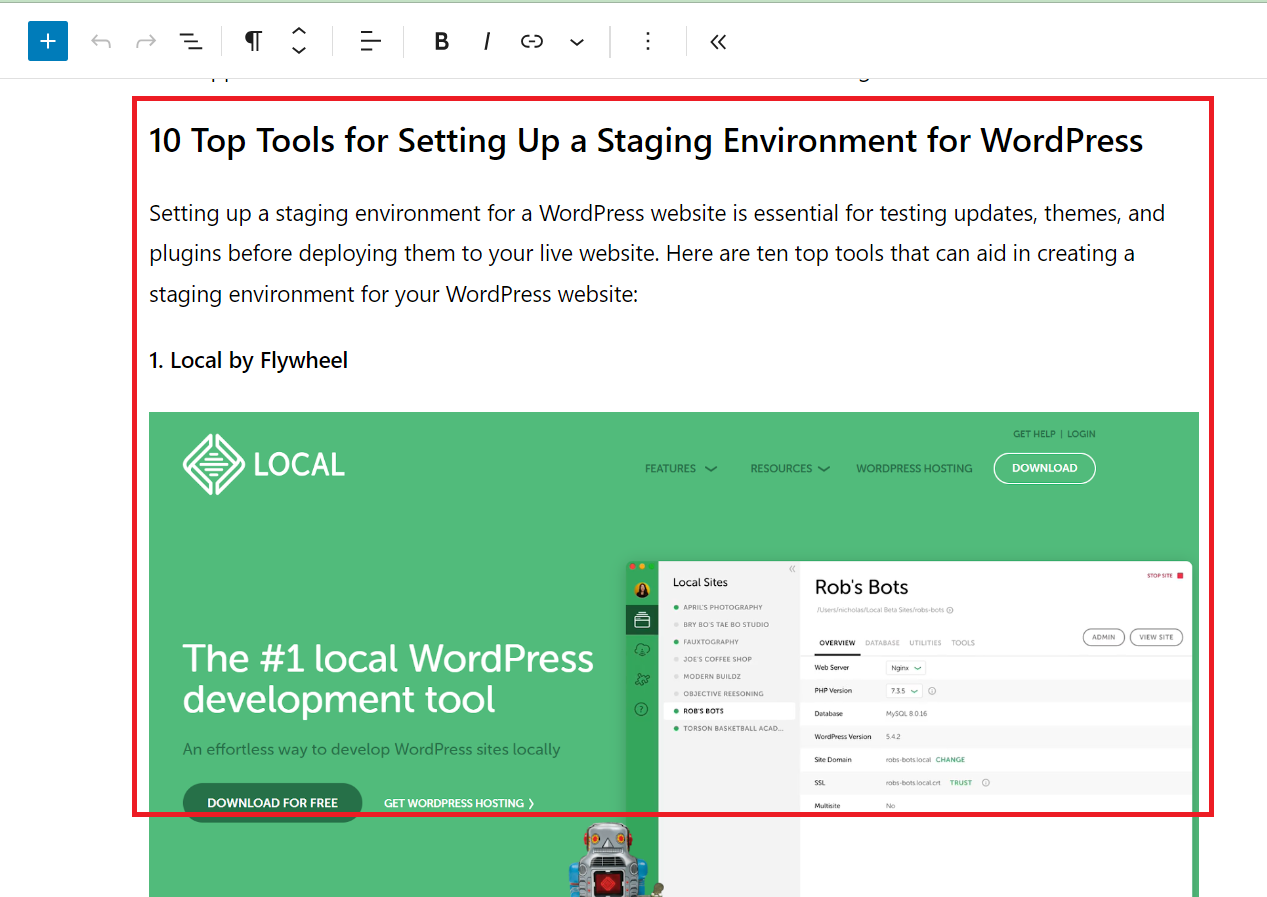This screenshot has height=897, width=1267.
Task: Move the block down with down chevron
Action: [299, 50]
